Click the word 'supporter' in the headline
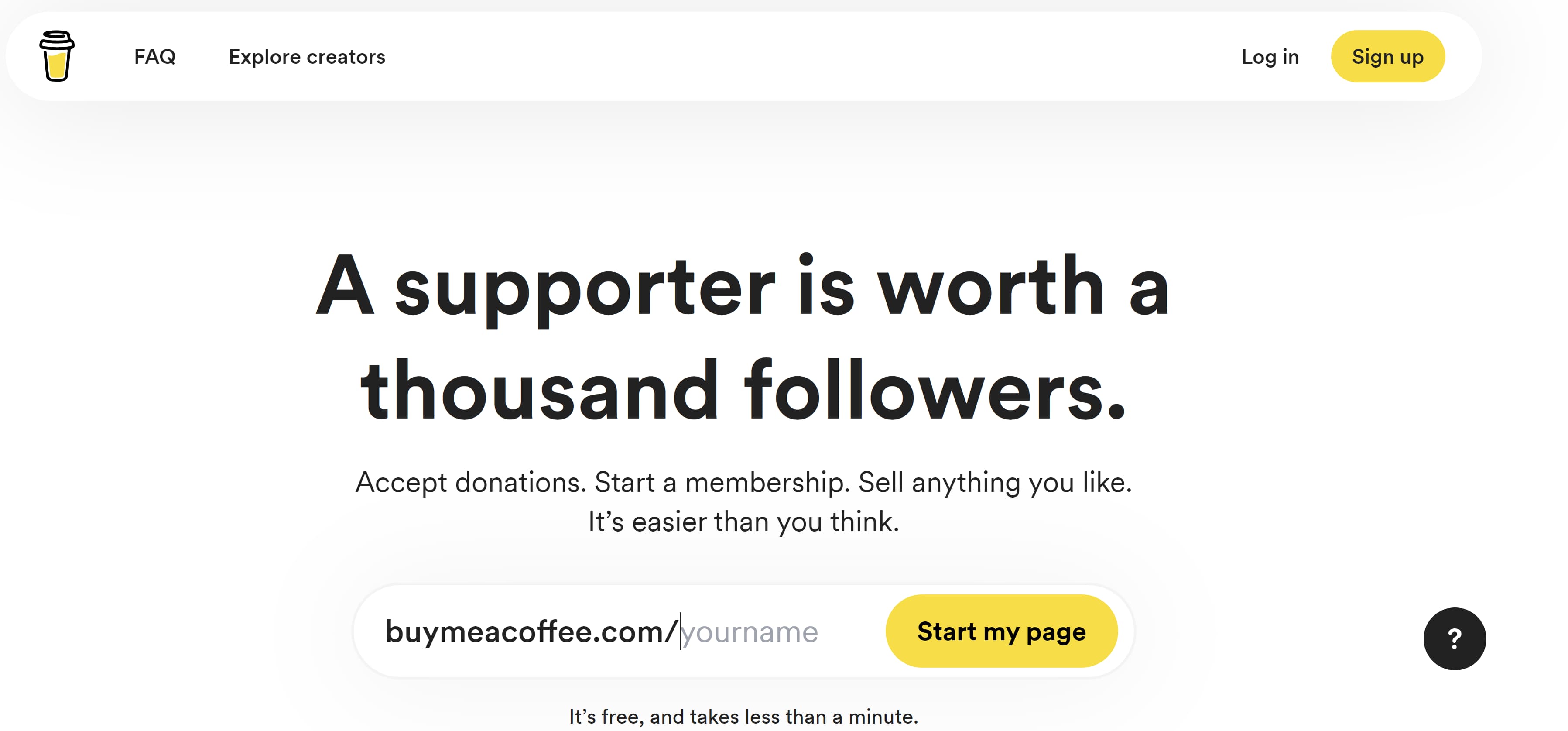This screenshot has width=1568, height=731. click(x=584, y=287)
